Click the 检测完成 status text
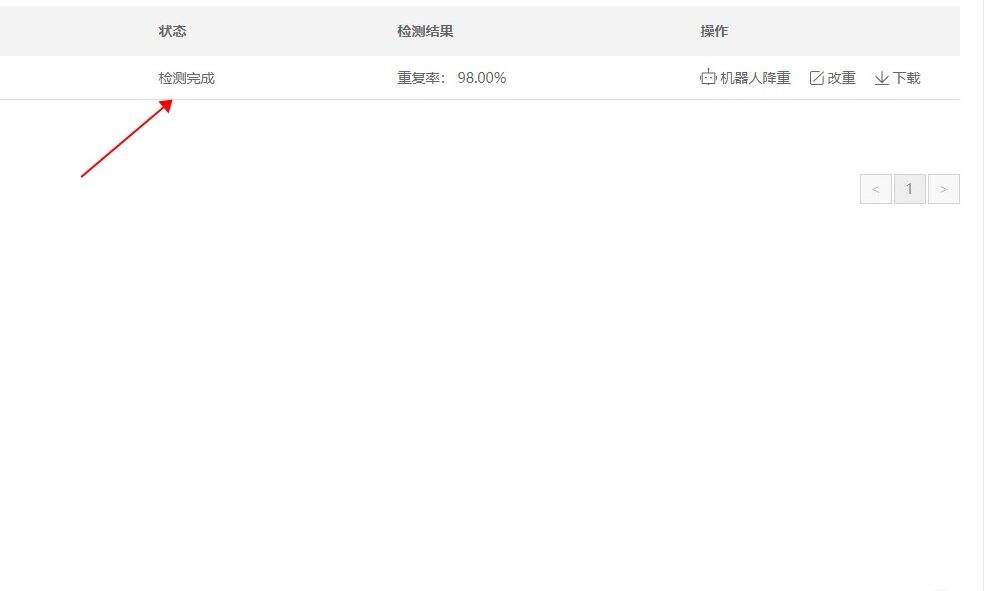The width and height of the screenshot is (984, 591). (186, 78)
